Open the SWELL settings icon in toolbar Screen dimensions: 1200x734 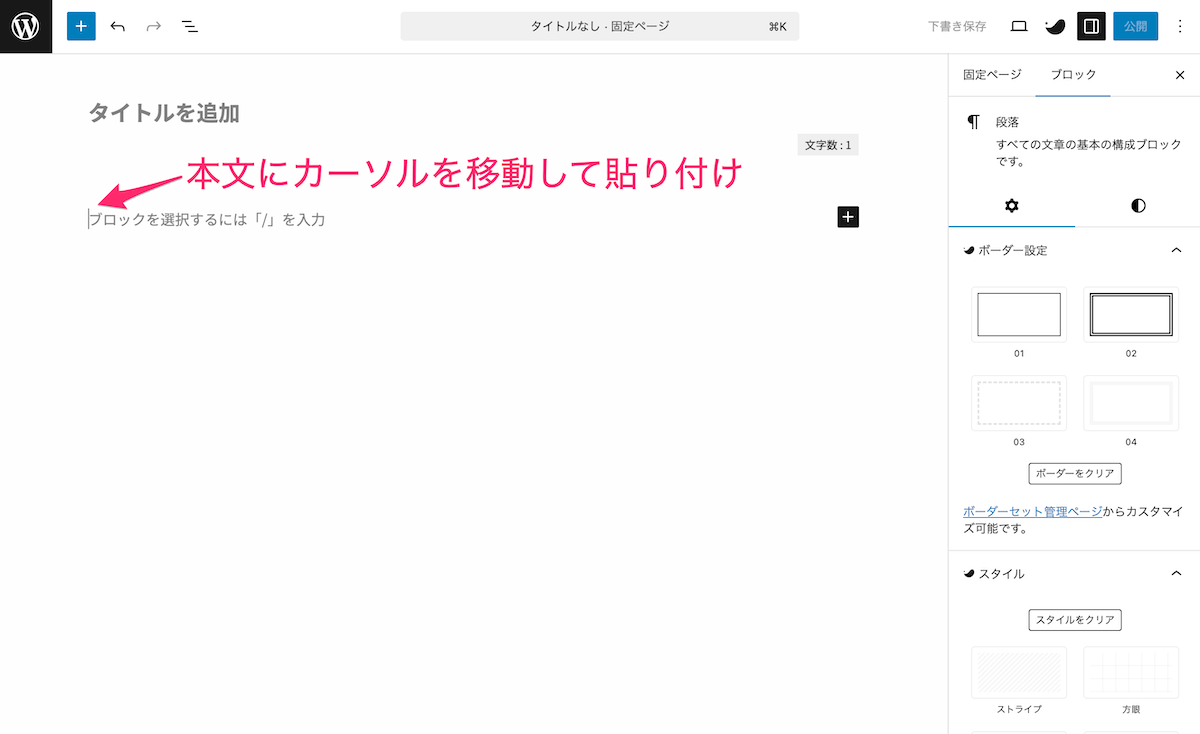click(x=1054, y=26)
